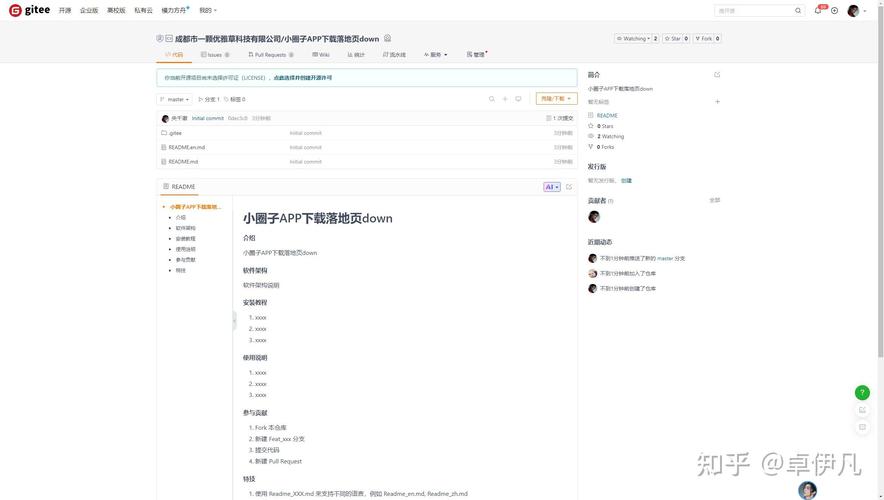884x500 pixels.
Task: Click the plus circle create icon in header
Action: point(834,10)
